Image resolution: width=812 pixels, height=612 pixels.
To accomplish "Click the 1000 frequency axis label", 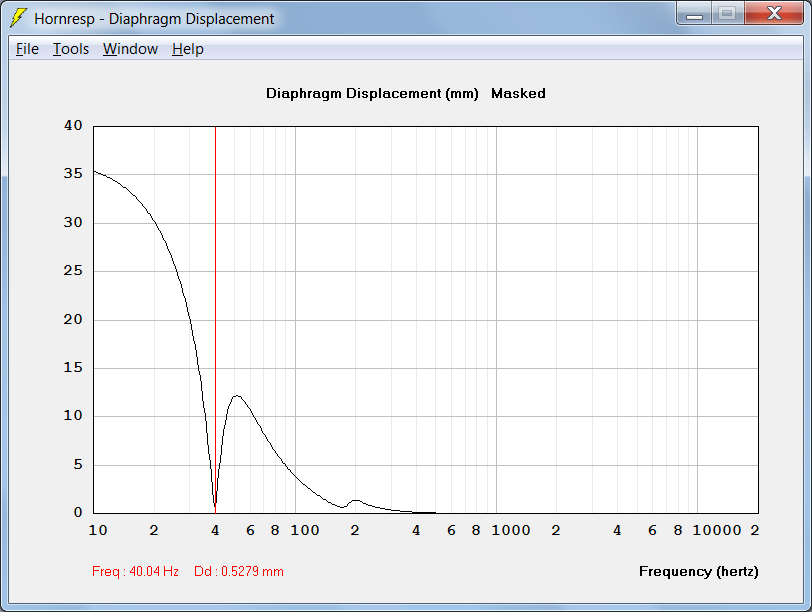I will 511,530.
